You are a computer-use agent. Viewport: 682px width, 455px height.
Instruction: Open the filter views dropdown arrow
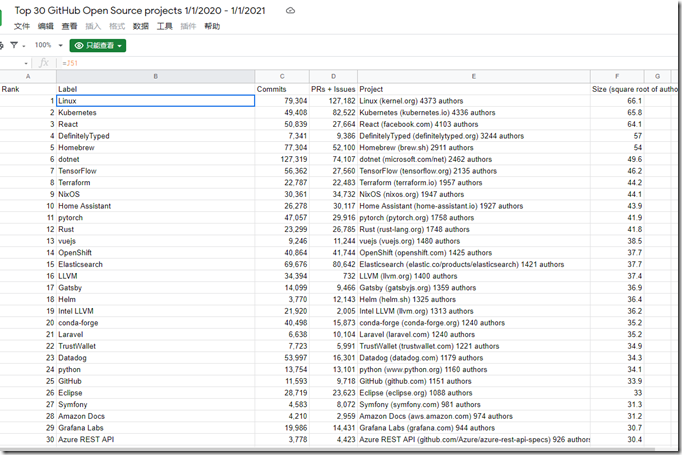[24, 46]
